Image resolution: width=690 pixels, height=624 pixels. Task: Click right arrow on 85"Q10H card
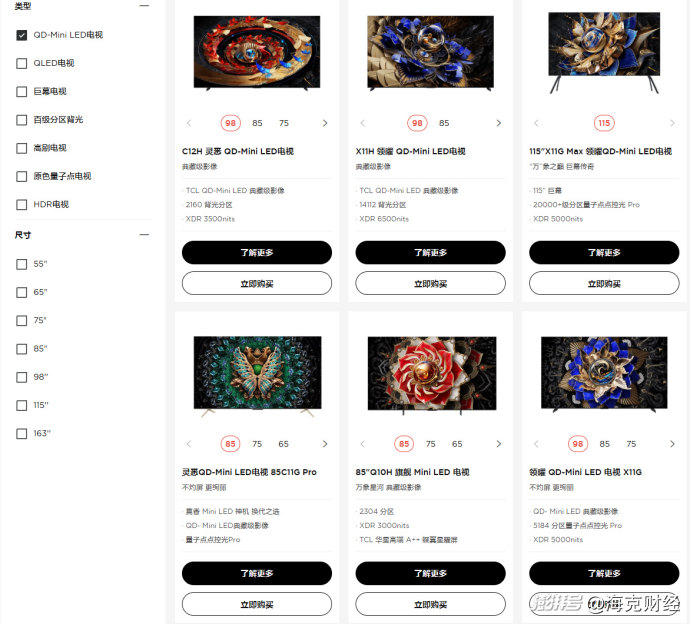point(499,444)
